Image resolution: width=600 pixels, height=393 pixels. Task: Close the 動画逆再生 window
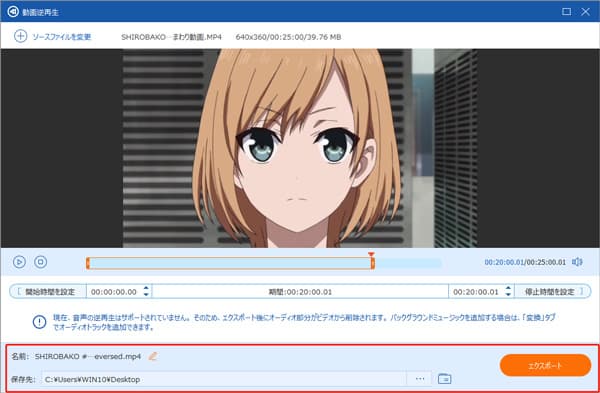[x=585, y=11]
